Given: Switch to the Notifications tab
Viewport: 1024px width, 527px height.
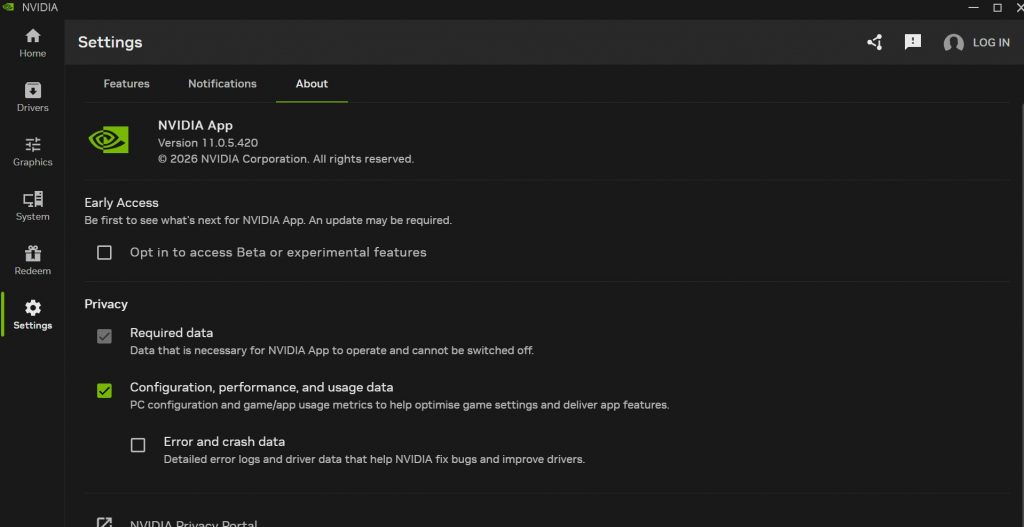Looking at the screenshot, I should tap(222, 84).
